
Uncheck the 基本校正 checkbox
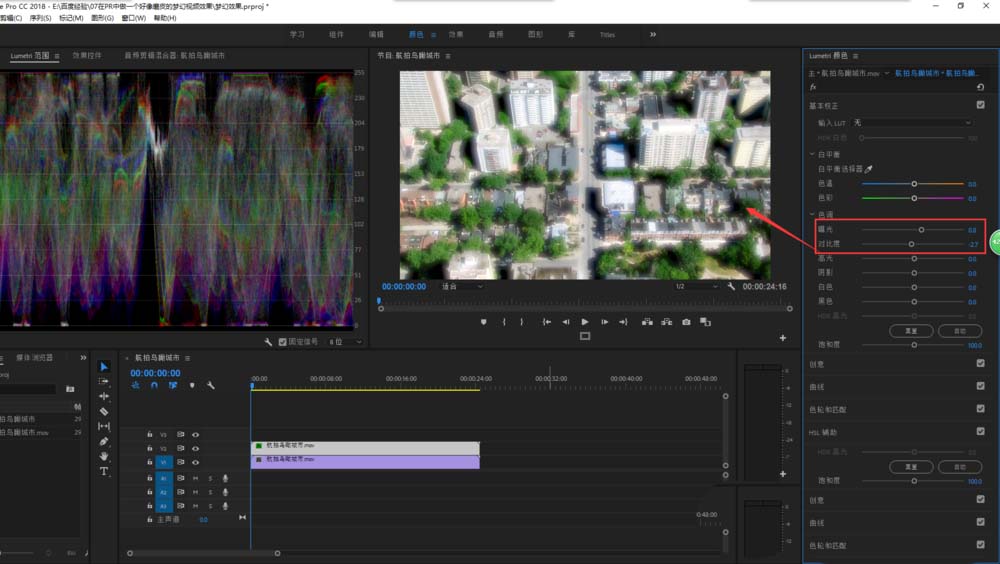click(980, 104)
